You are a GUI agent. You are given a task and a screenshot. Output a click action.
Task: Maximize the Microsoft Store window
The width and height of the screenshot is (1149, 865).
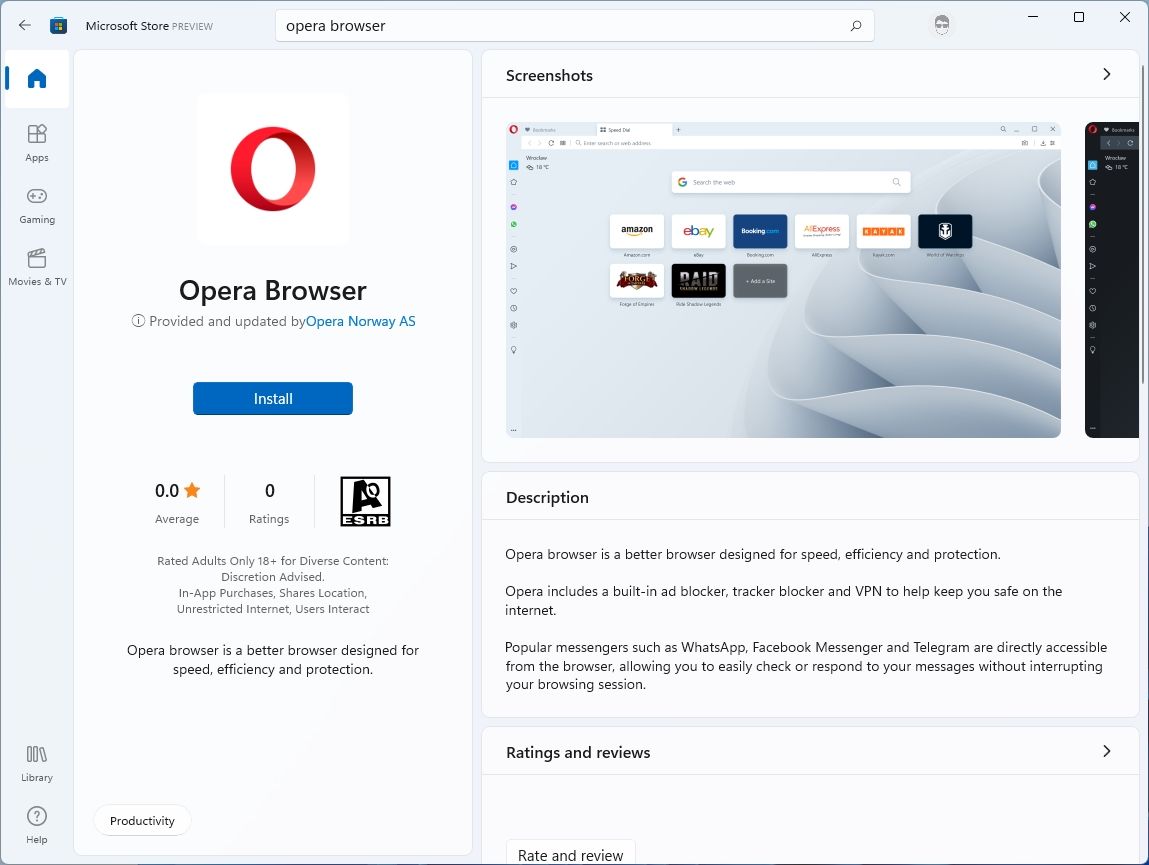(1079, 17)
